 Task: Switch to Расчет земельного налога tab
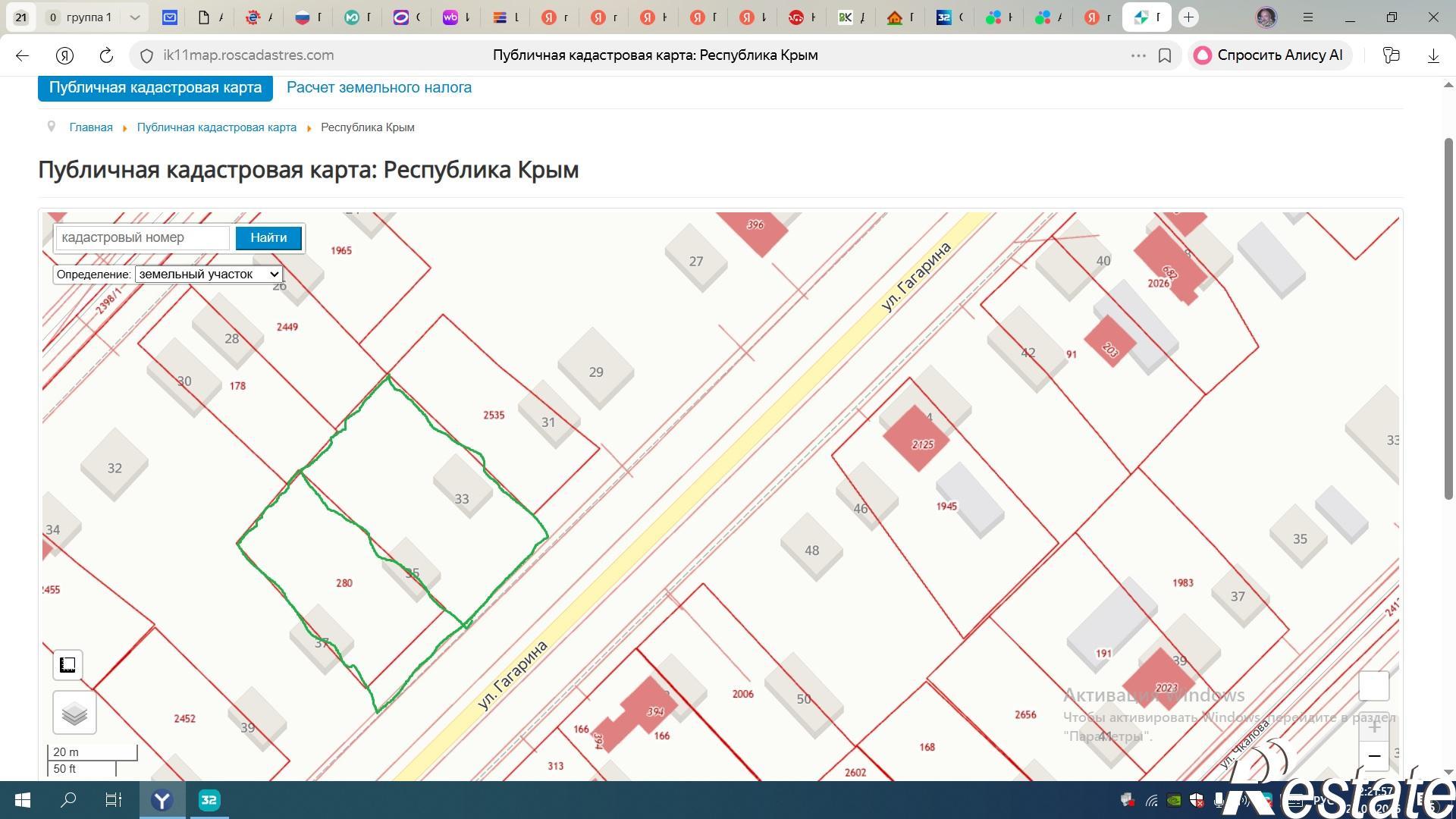[379, 87]
